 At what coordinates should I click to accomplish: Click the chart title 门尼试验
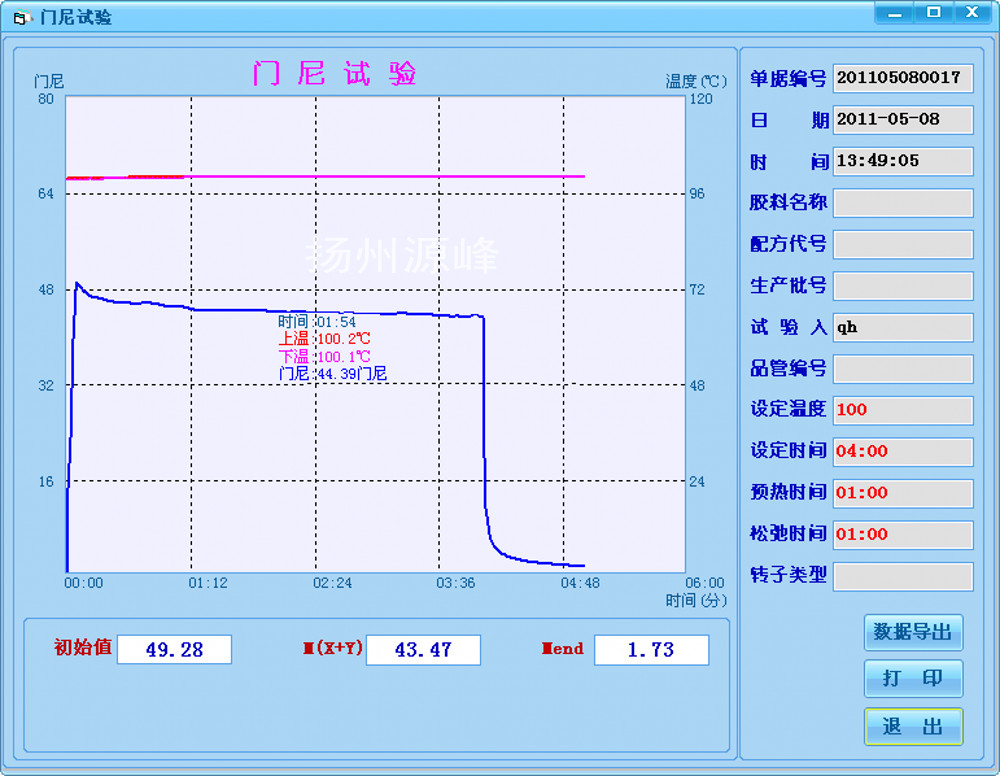pos(335,73)
